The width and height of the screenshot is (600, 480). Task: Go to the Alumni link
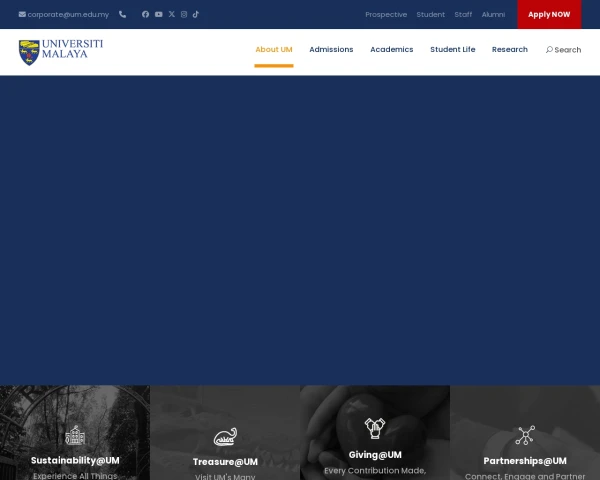(493, 15)
